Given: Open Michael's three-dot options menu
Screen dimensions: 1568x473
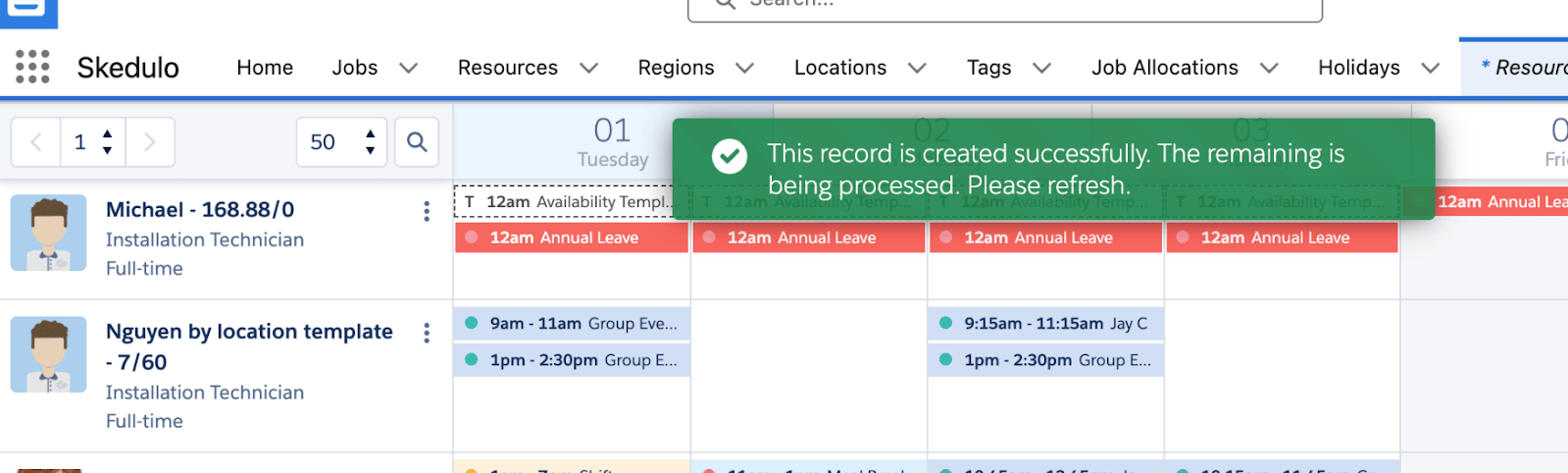Looking at the screenshot, I should pyautogui.click(x=427, y=211).
